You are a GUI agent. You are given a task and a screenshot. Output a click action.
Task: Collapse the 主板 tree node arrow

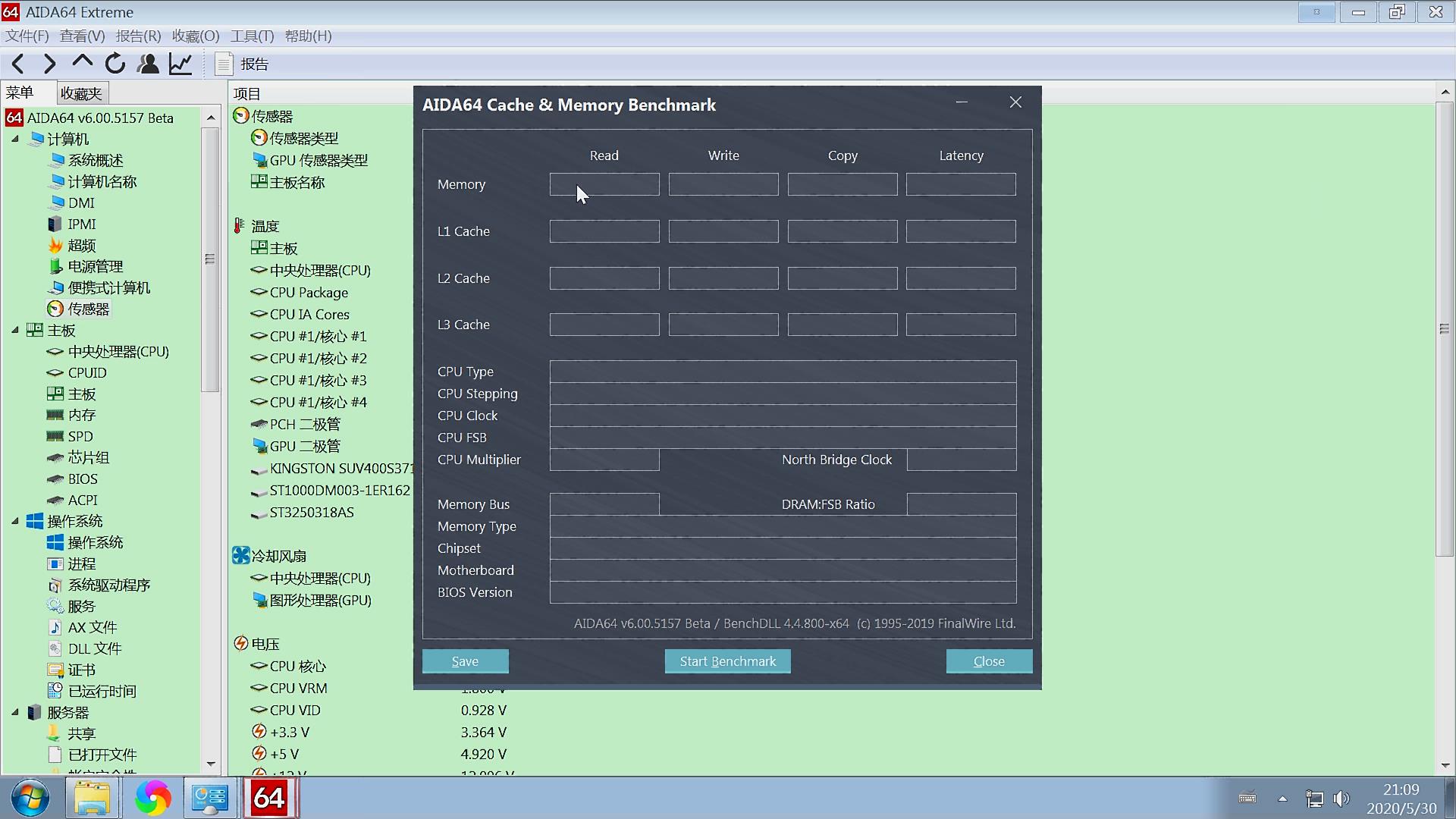pos(15,330)
